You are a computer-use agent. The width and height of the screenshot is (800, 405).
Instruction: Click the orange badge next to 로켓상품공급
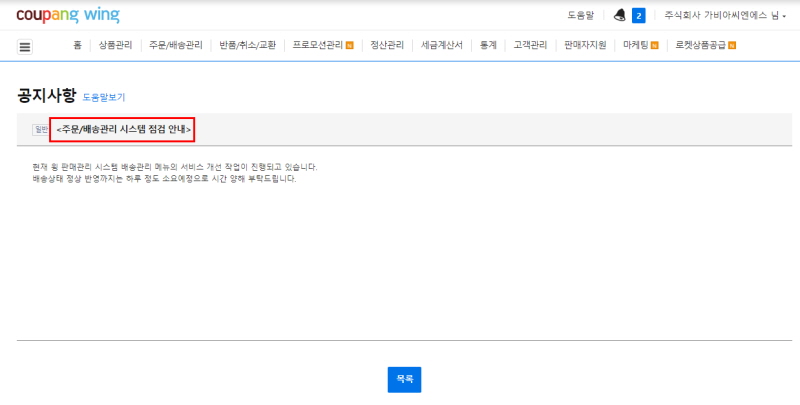[732, 46]
